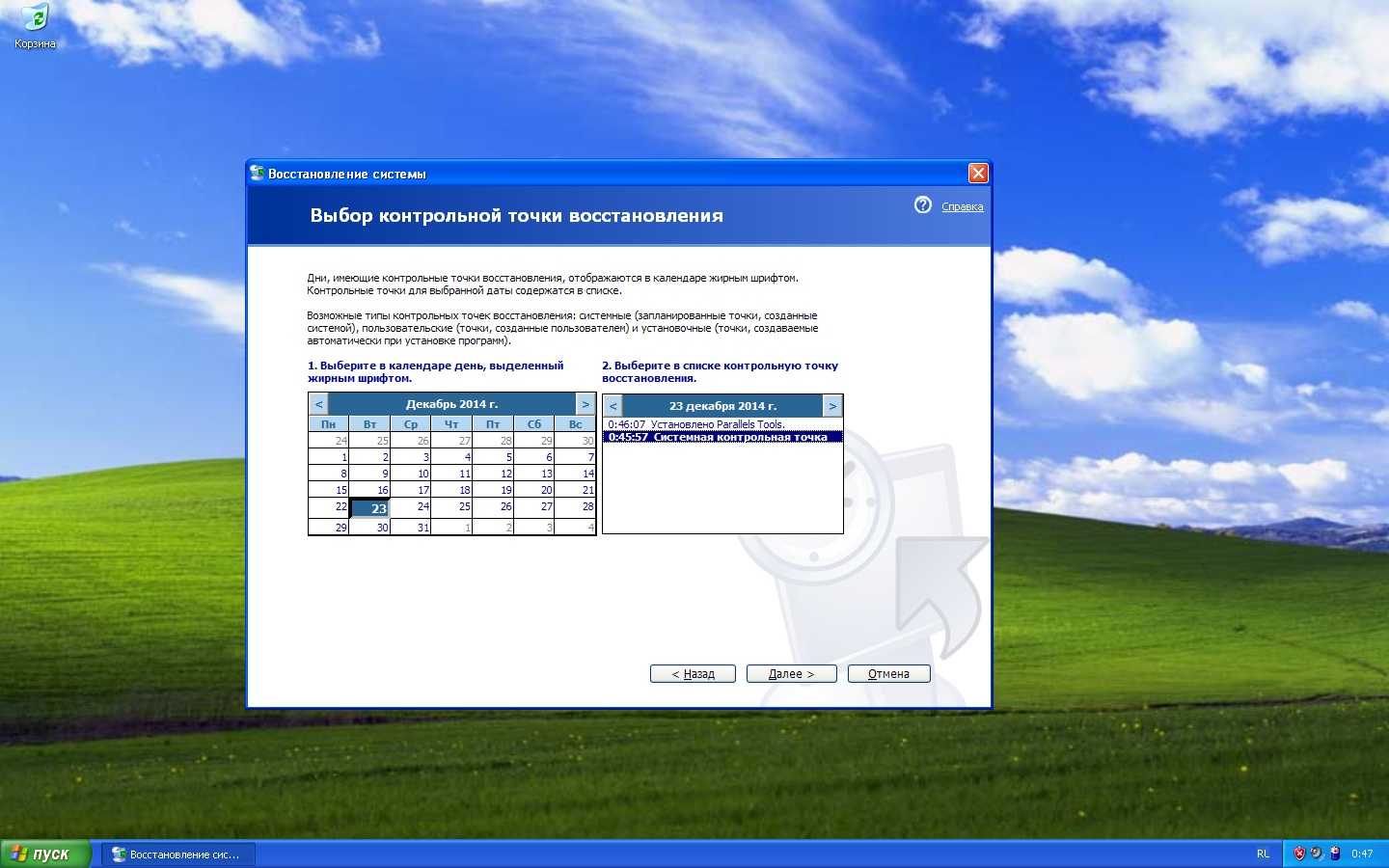The width and height of the screenshot is (1389, 868).
Task: Click the Сб weekday column header
Action: pyautogui.click(x=534, y=424)
